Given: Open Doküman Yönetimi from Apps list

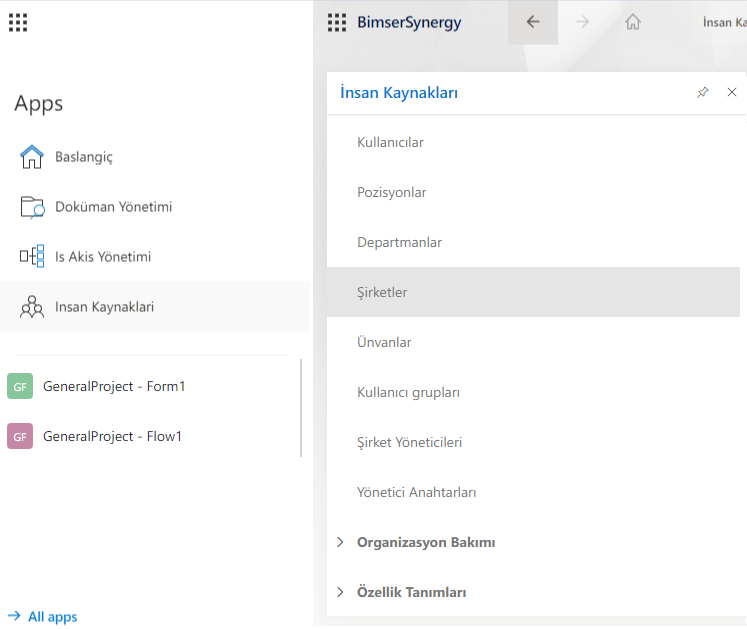Looking at the screenshot, I should [x=113, y=207].
